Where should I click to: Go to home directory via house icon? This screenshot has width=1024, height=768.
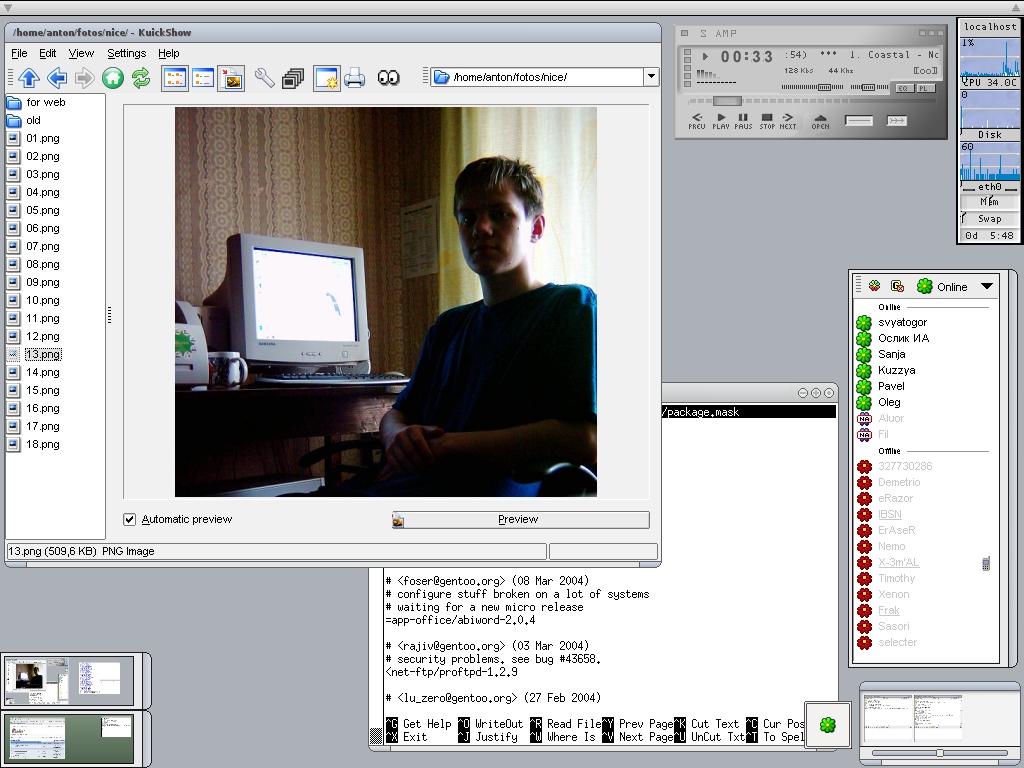113,78
